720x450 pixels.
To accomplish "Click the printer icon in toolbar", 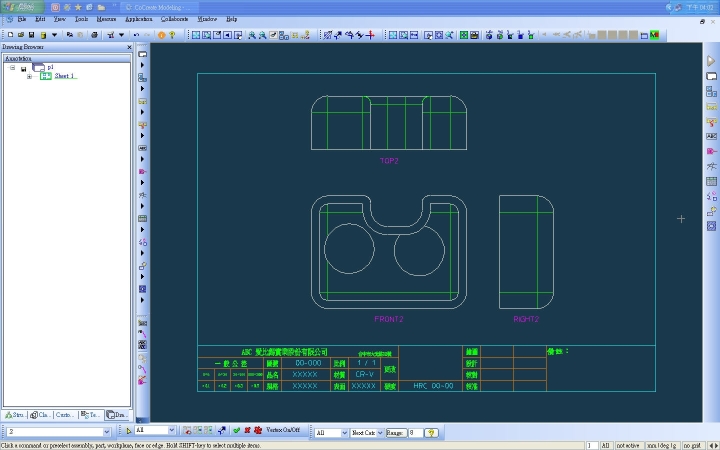I will click(x=94, y=35).
